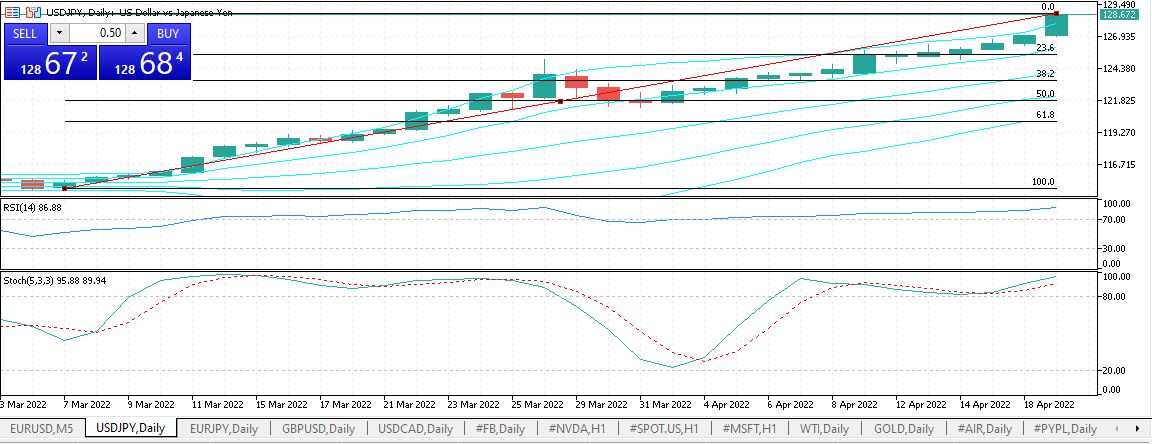Increase the lot volume with up arrow
This screenshot has height=444, width=1152.
click(134, 34)
